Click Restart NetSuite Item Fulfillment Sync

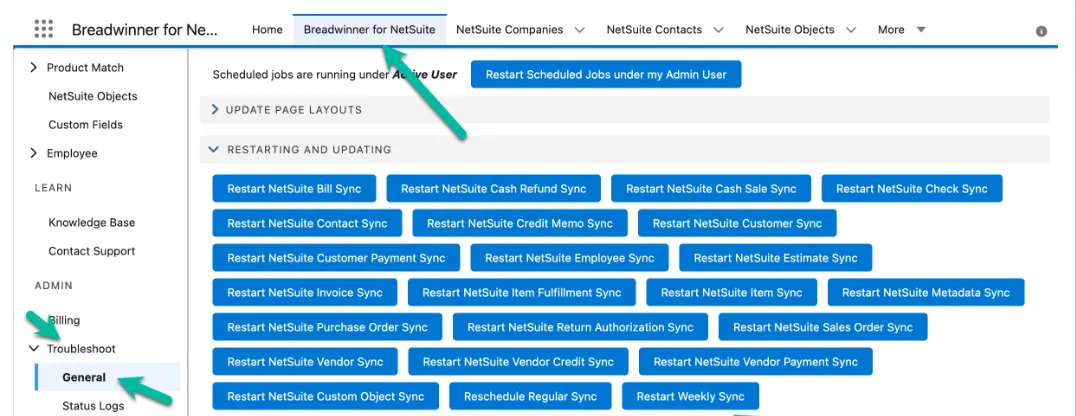(x=522, y=292)
